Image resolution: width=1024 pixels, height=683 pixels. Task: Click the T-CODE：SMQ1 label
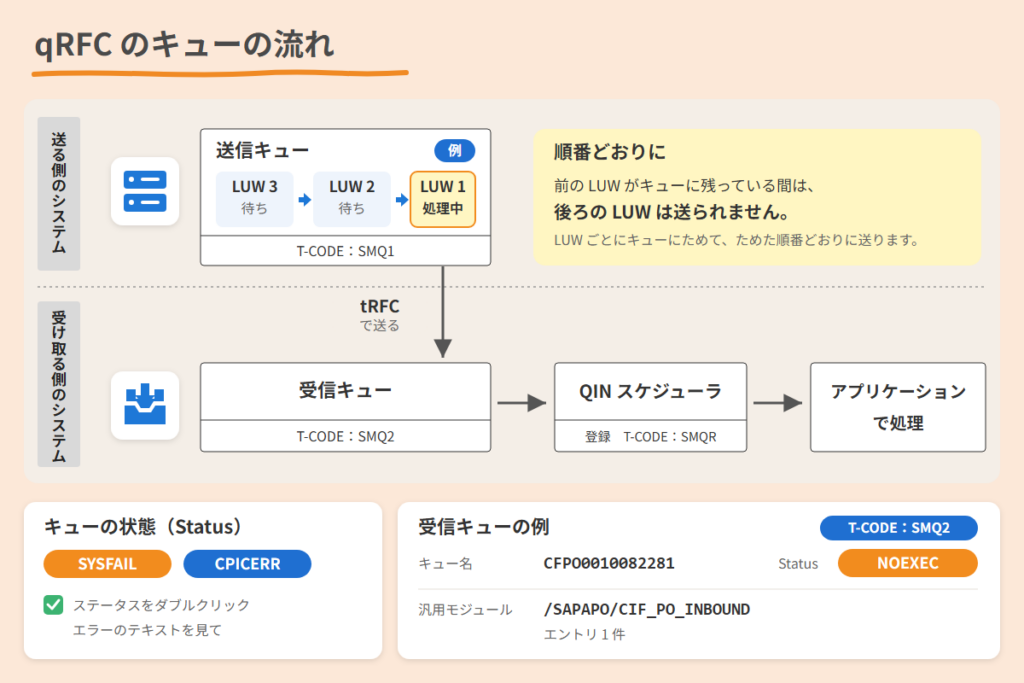345,251
